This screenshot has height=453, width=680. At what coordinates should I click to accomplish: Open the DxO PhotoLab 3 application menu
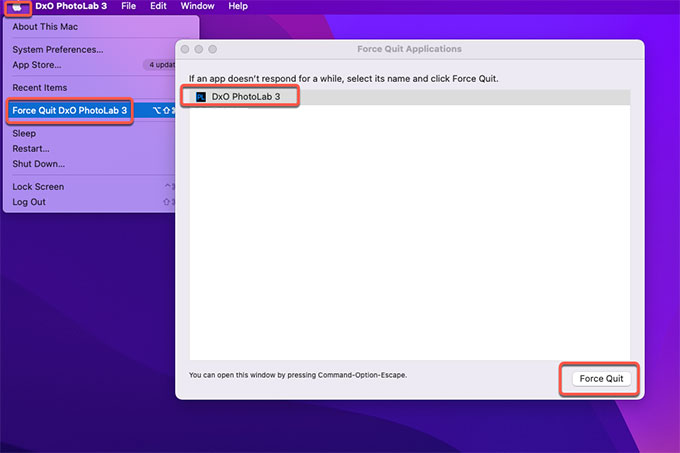[x=70, y=6]
